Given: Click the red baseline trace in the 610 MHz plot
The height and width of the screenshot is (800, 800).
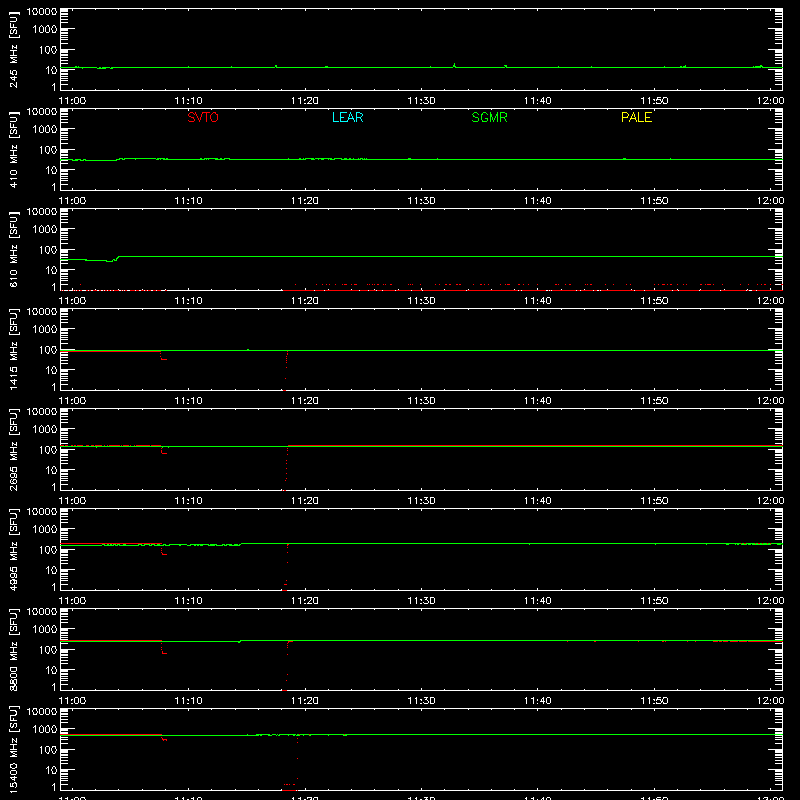Looking at the screenshot, I should pos(531,290).
